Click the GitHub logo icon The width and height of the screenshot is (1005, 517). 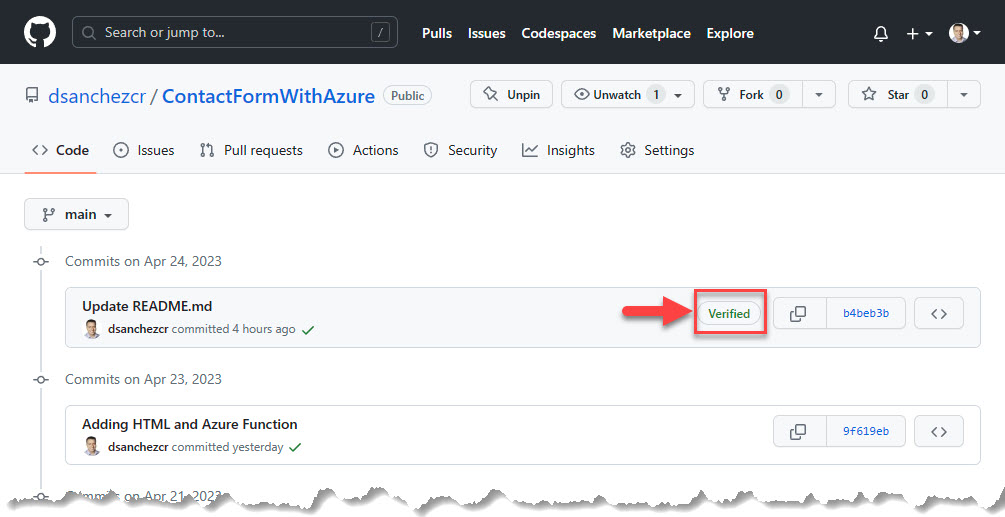tap(40, 32)
